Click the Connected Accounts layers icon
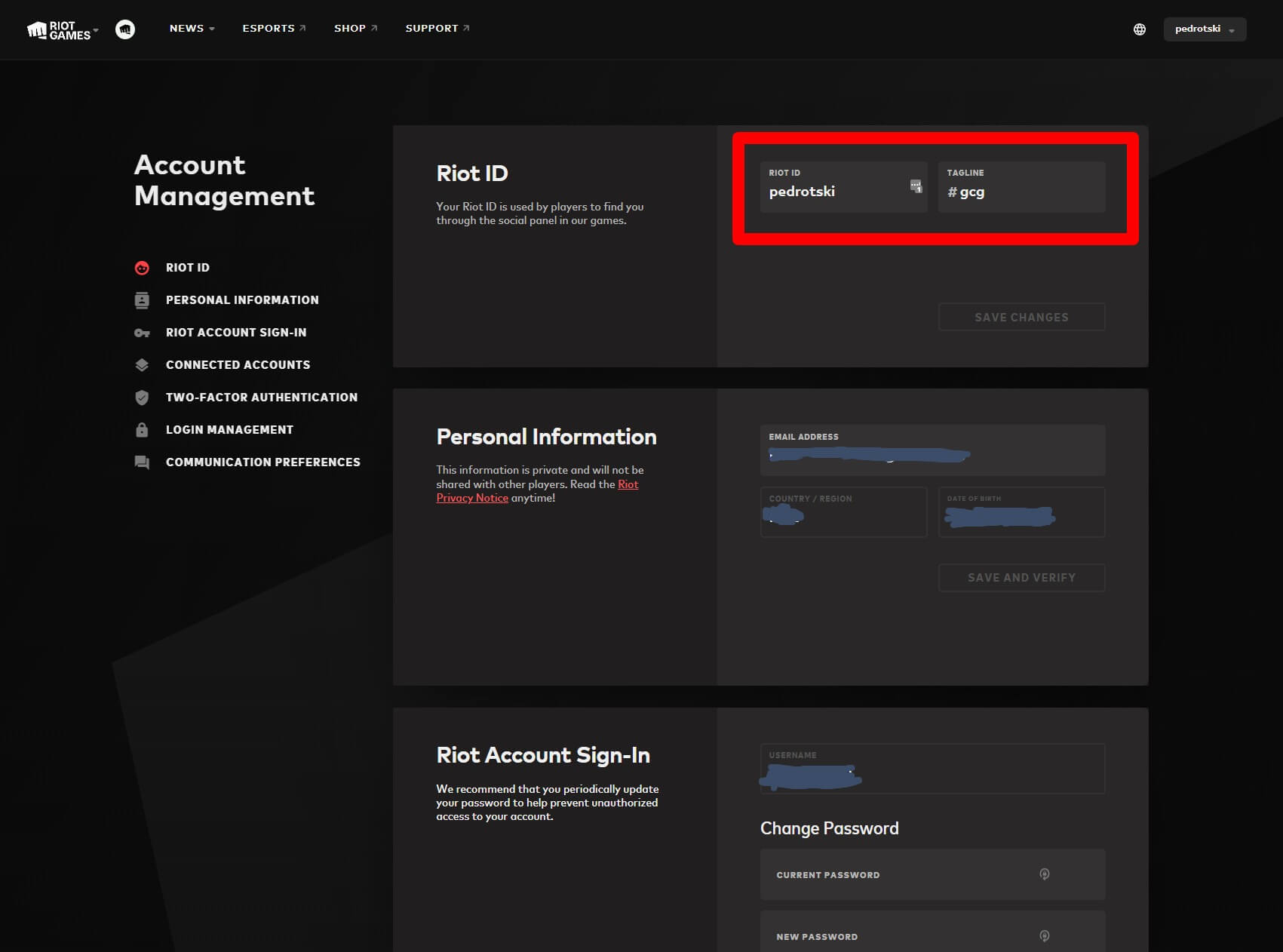1283x952 pixels. pos(142,365)
